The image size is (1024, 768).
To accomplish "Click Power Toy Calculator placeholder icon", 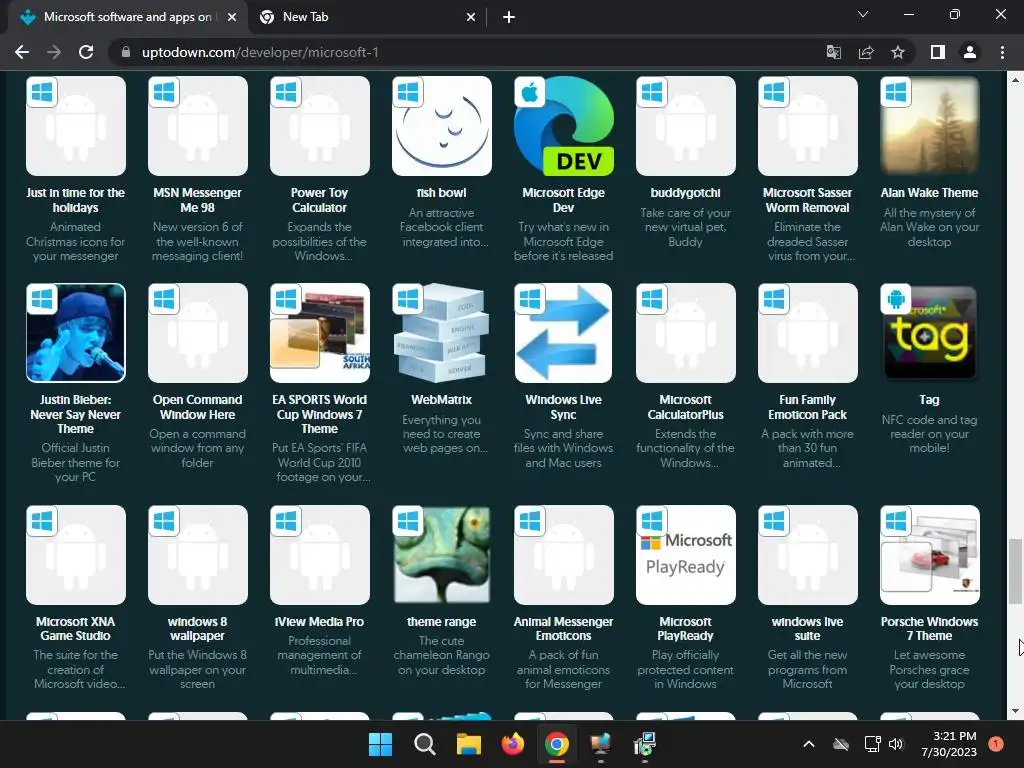I will (319, 126).
